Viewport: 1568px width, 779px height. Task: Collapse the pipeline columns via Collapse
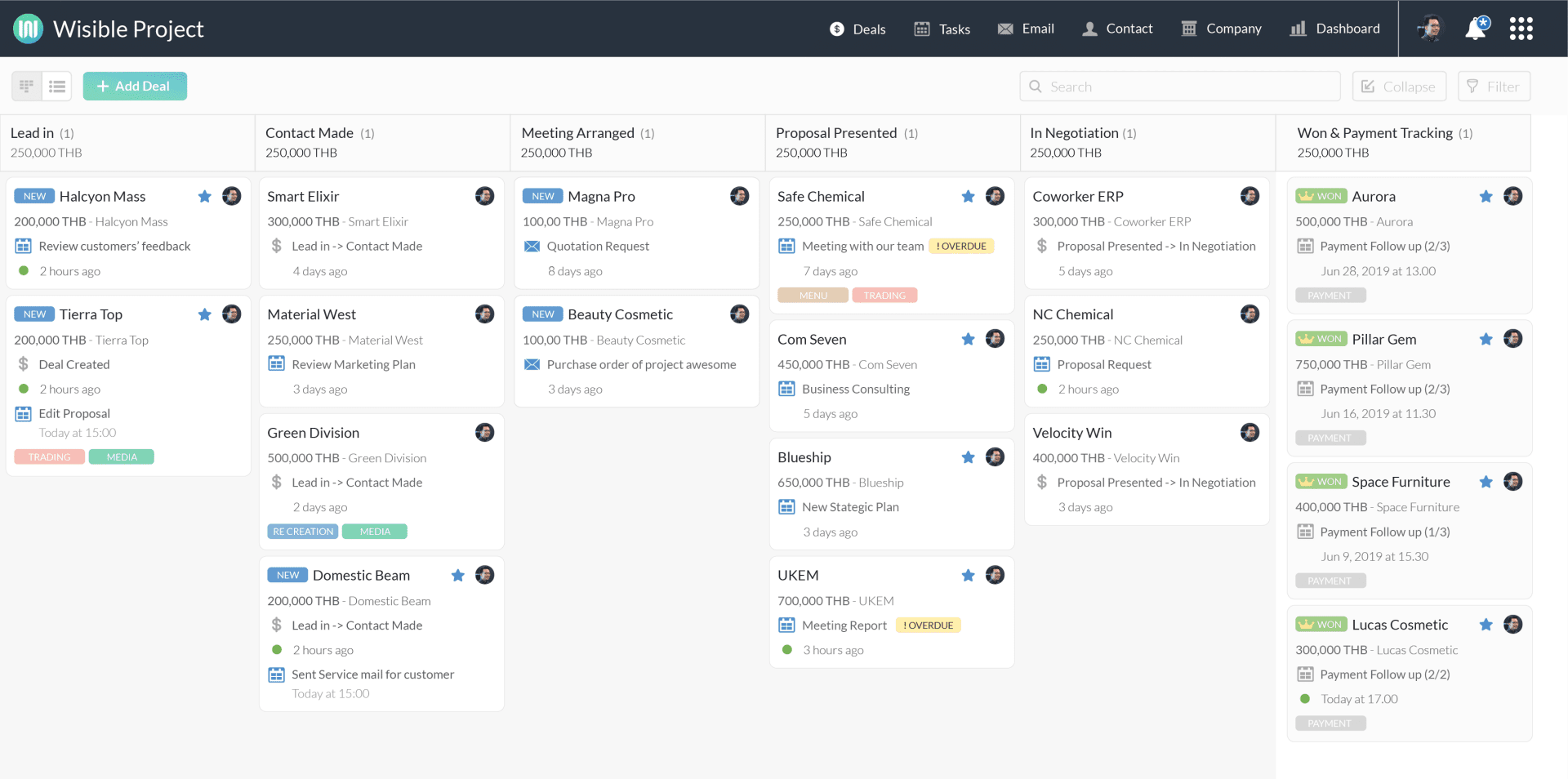tap(1398, 86)
